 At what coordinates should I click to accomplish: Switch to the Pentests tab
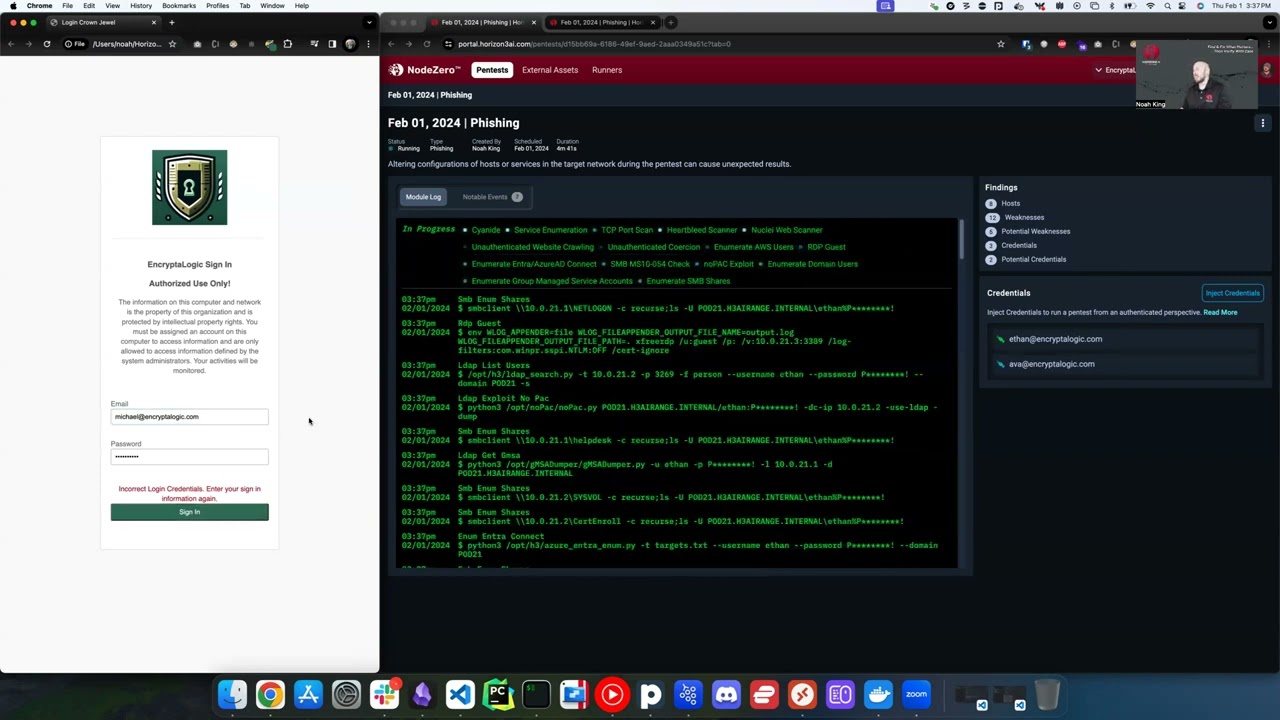click(492, 70)
